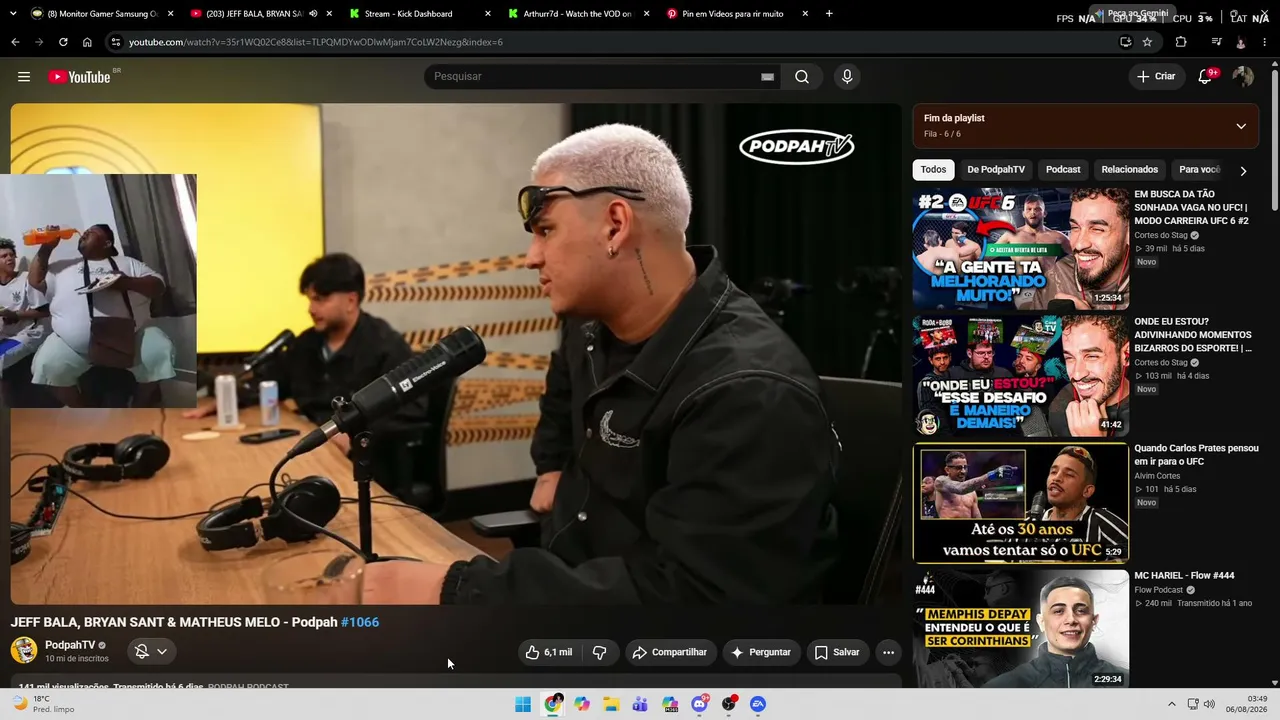The width and height of the screenshot is (1280, 720).
Task: Close the Stream - Kick Dashboard tab
Action: (x=488, y=14)
